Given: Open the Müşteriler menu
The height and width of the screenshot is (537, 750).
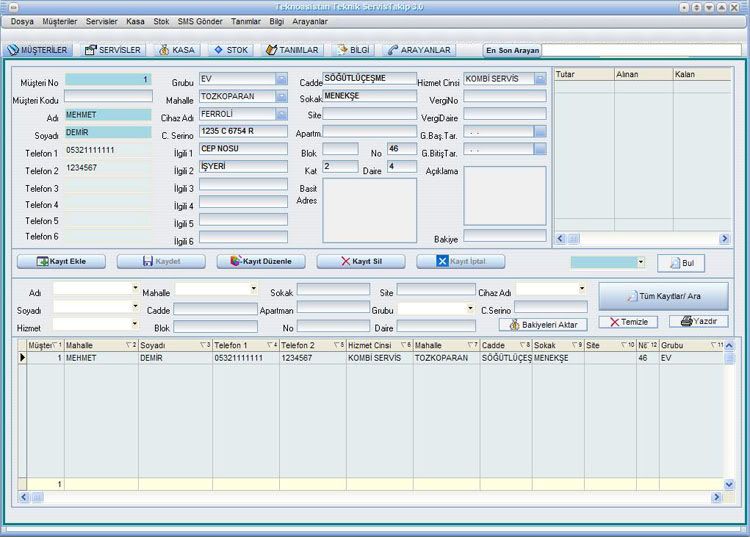Looking at the screenshot, I should click(x=59, y=22).
